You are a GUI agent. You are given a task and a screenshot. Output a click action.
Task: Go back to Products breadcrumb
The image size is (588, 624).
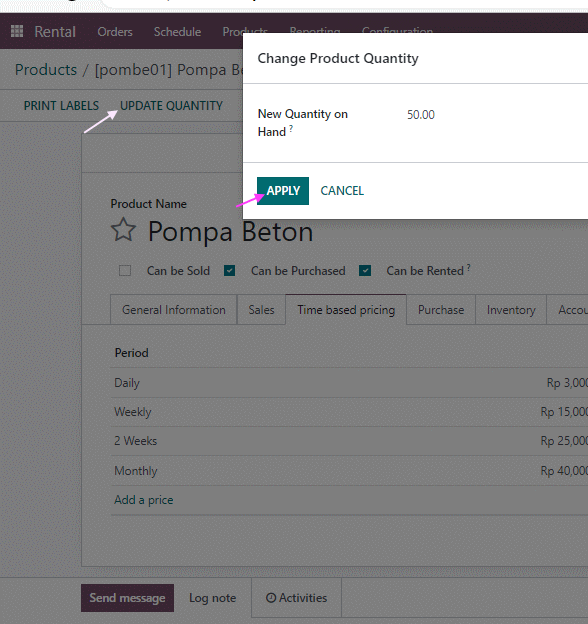coord(46,70)
